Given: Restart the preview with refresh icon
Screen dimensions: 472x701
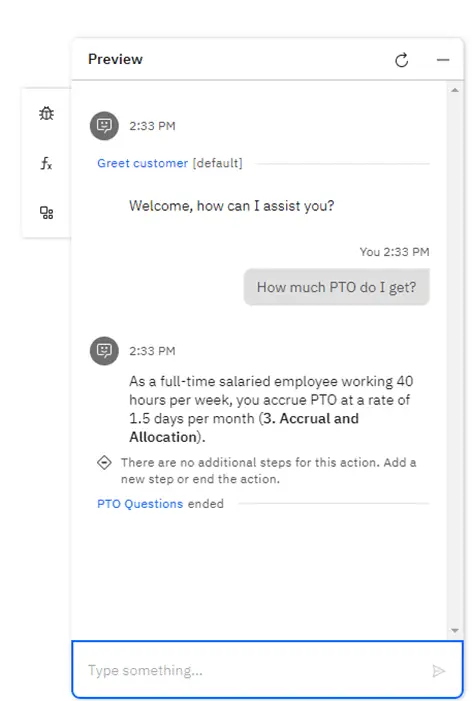Looking at the screenshot, I should coord(401,60).
